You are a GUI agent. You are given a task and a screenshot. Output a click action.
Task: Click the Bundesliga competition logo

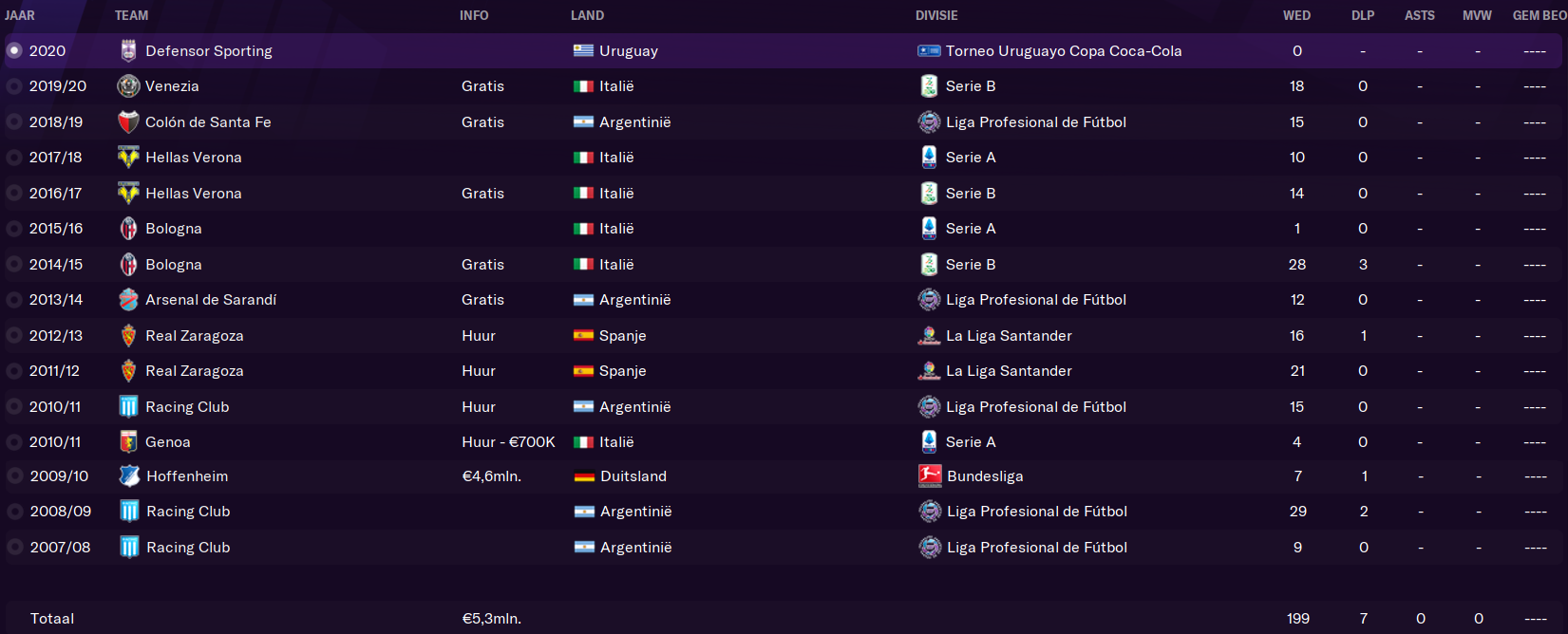click(930, 476)
